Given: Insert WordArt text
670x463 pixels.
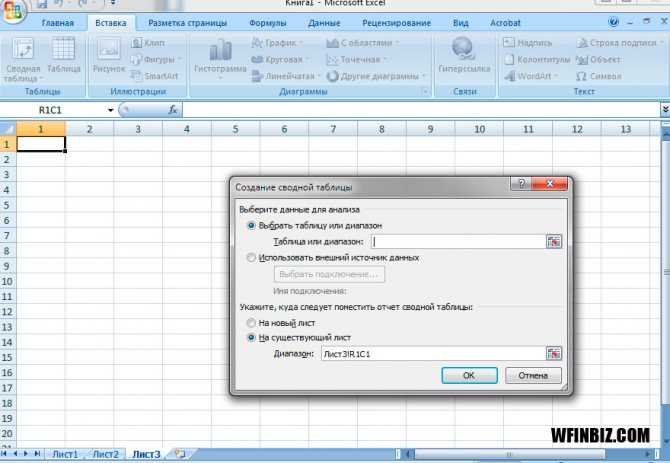Looking at the screenshot, I should coord(531,76).
